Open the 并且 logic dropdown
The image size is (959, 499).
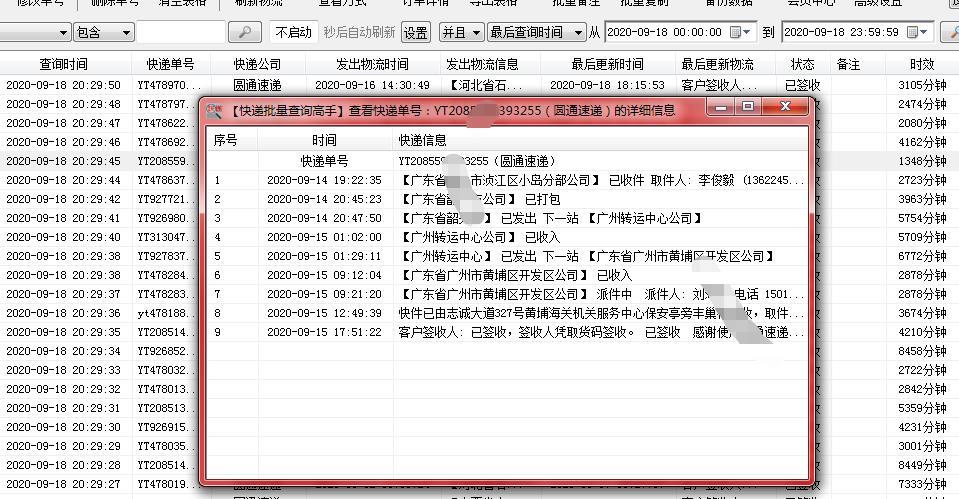462,32
